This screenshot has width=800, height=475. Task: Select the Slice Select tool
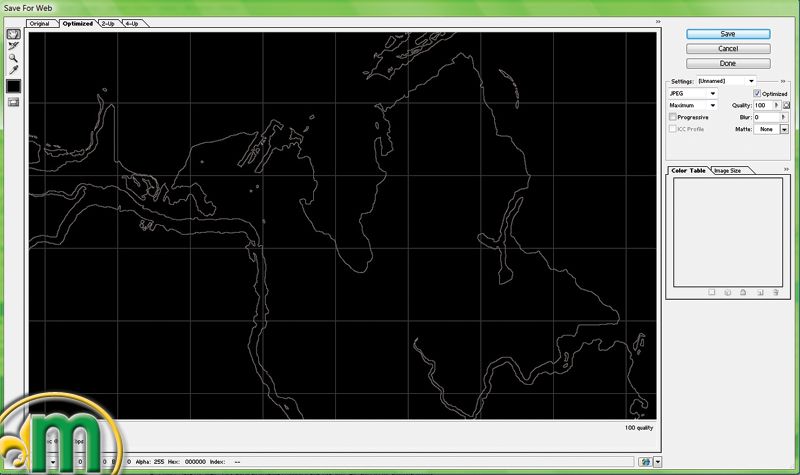click(x=13, y=46)
